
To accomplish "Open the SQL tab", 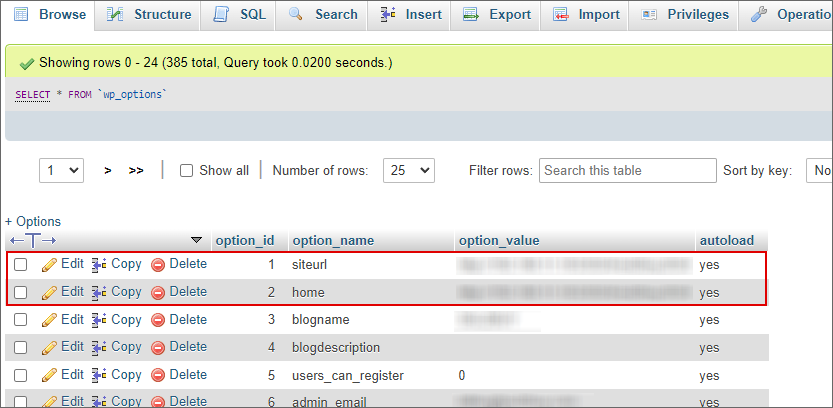I will (x=240, y=15).
